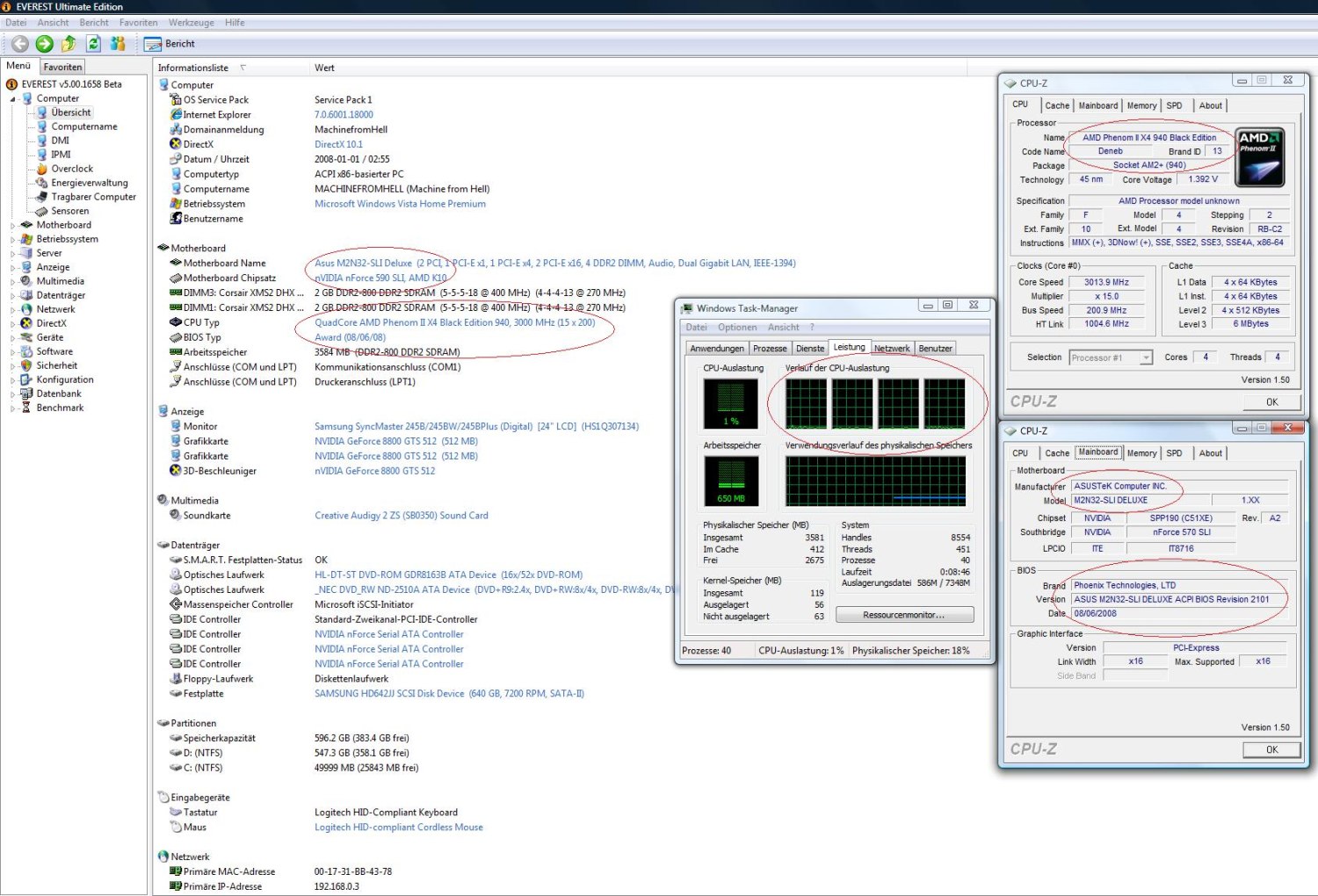Click the green refresh icon in EVEREST toolbar
The height and width of the screenshot is (896, 1318).
93,44
